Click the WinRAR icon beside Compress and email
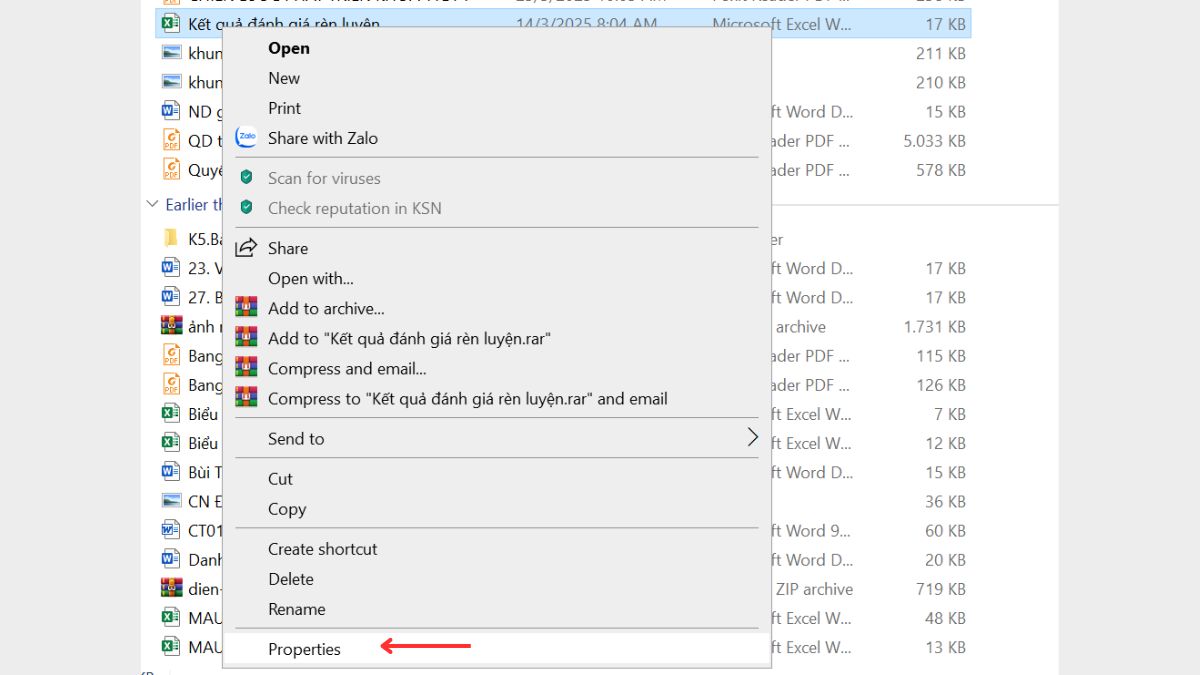This screenshot has height=675, width=1200. tap(246, 368)
